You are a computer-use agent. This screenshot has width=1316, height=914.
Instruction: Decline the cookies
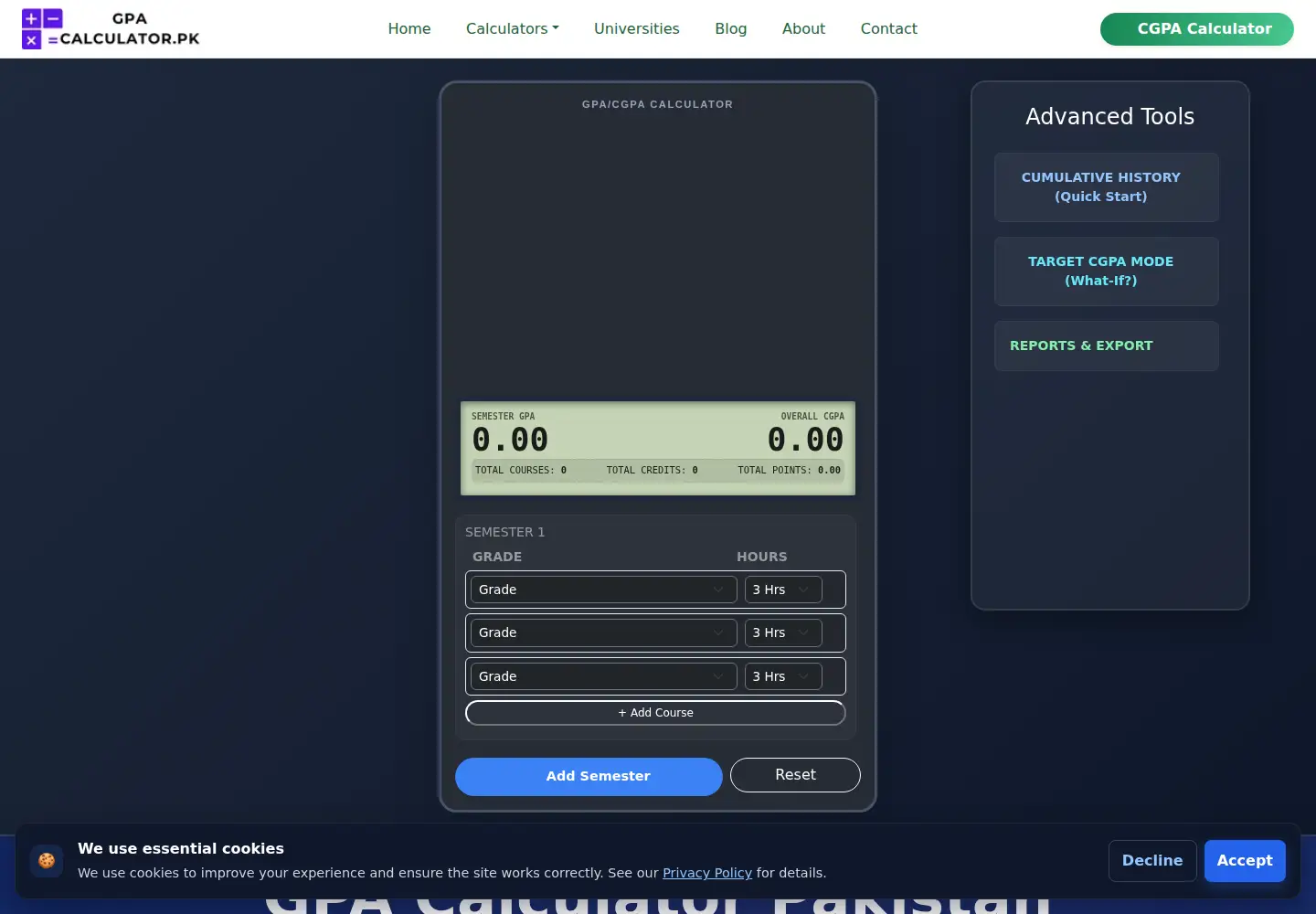pos(1152,861)
